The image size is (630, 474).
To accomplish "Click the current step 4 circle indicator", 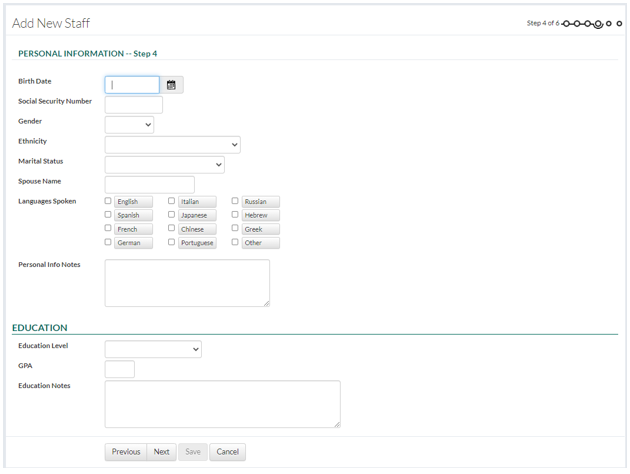I will [x=598, y=24].
